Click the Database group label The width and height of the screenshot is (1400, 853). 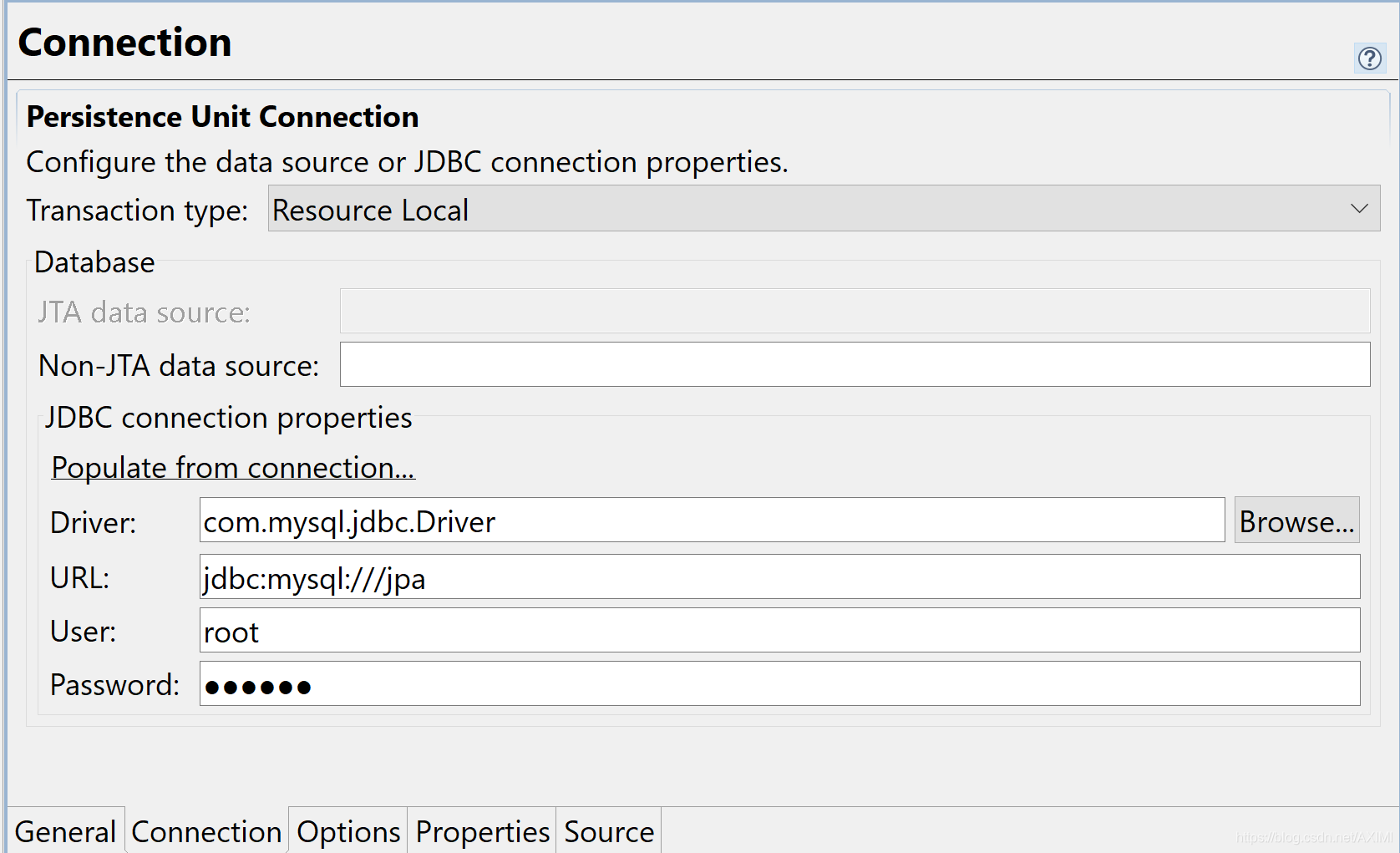[94, 262]
